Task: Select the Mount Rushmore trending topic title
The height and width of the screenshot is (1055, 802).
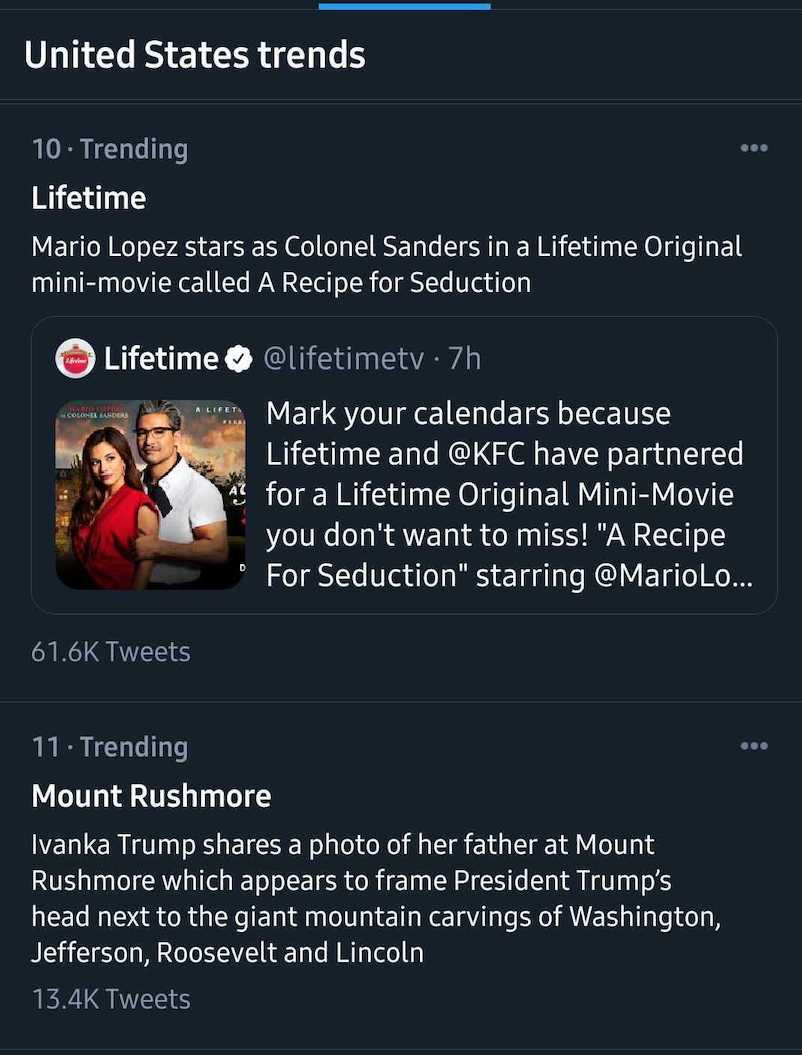Action: pos(151,796)
